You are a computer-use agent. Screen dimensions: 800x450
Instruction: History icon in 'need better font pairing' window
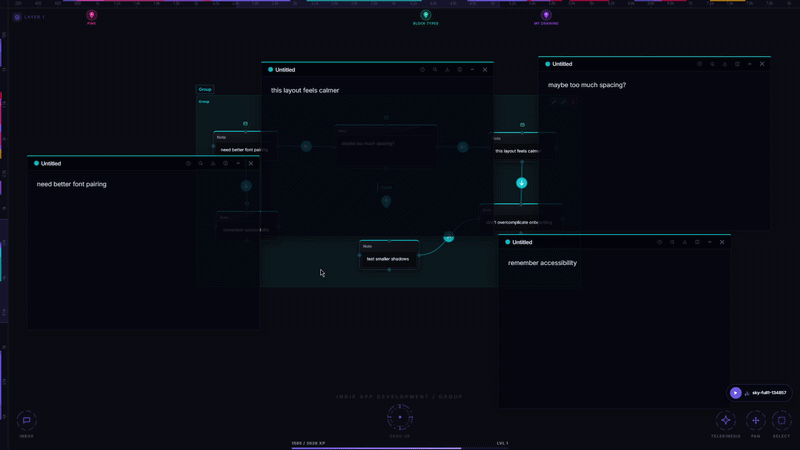click(188, 164)
